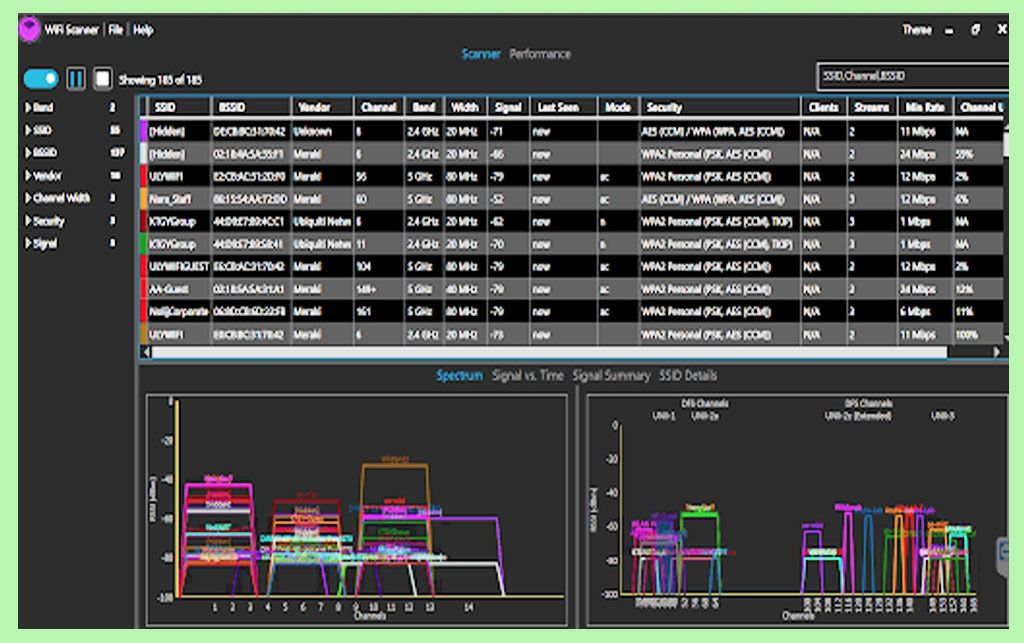Open the Signal vs. Time tab
Screen dimensions: 1024x643
pyautogui.click(x=528, y=376)
